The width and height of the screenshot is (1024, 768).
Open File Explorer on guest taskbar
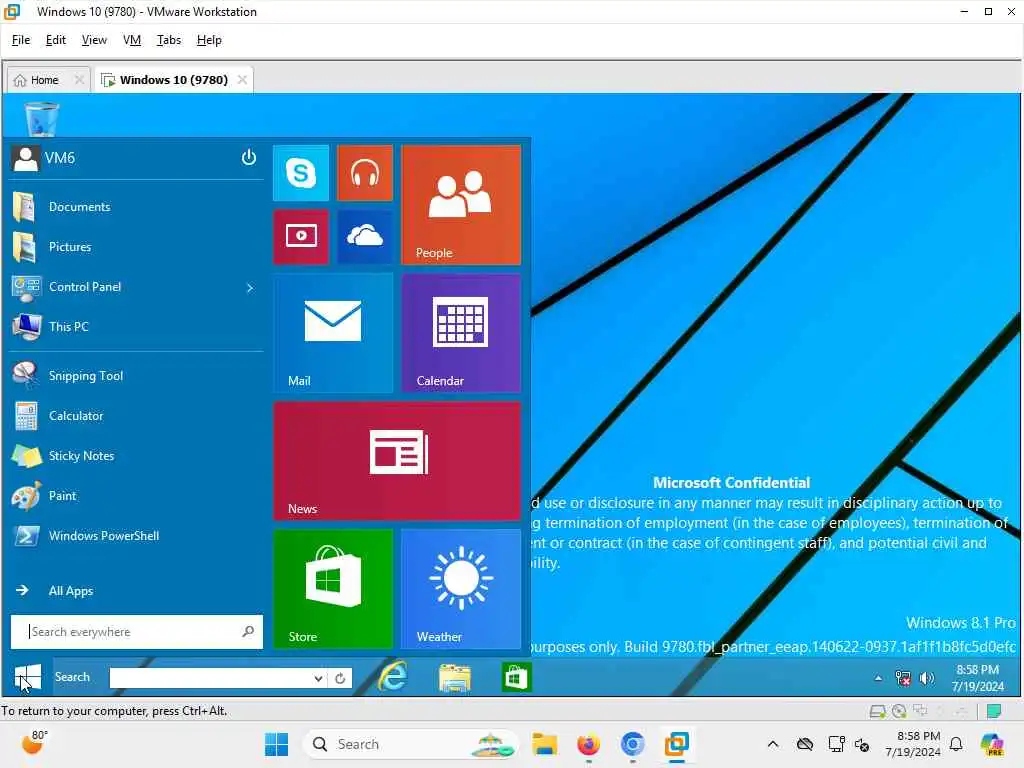(455, 677)
